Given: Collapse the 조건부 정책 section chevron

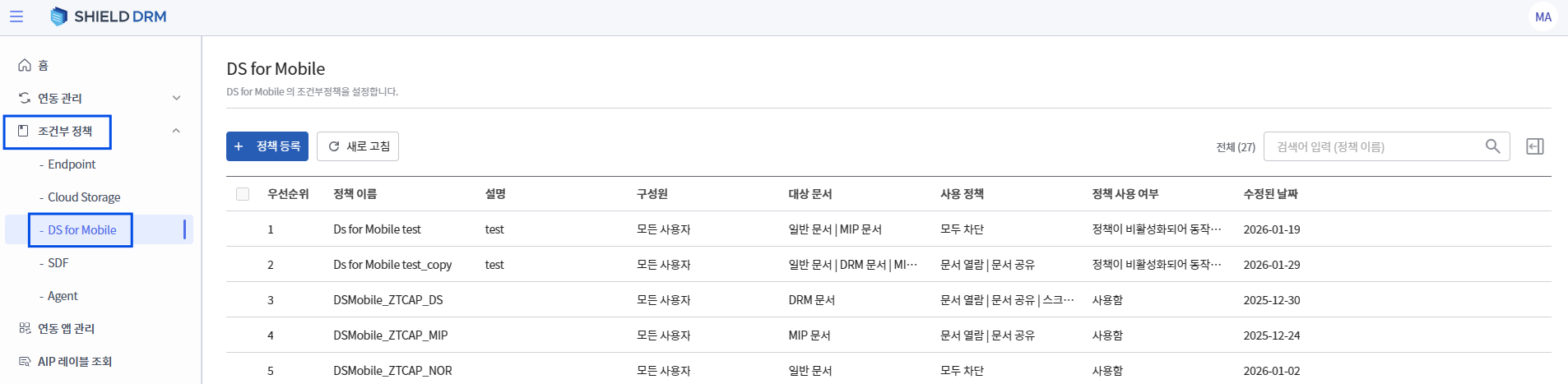Looking at the screenshot, I should (x=176, y=132).
